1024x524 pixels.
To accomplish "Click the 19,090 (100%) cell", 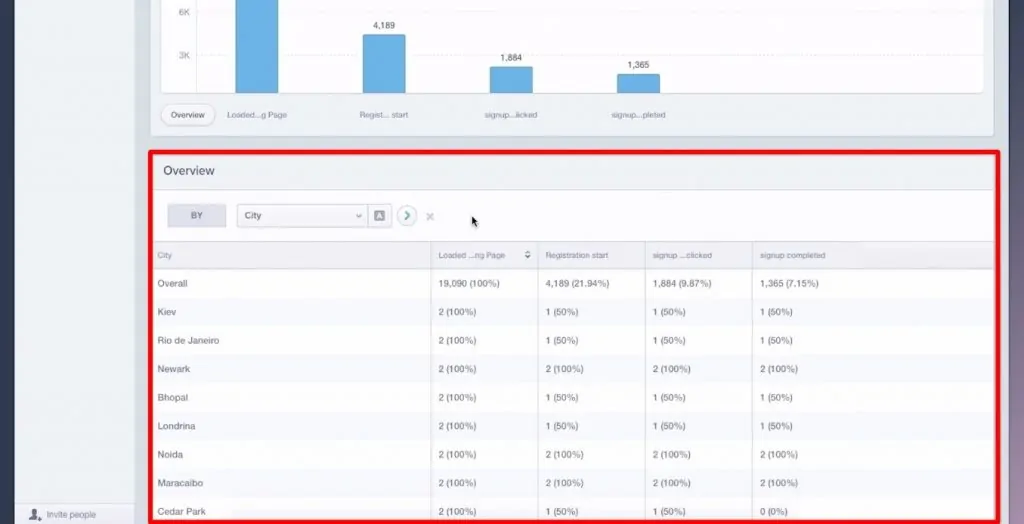I will tap(469, 284).
